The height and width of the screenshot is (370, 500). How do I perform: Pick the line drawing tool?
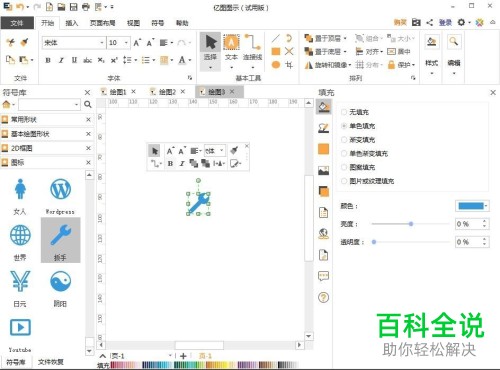pyautogui.click(x=275, y=38)
